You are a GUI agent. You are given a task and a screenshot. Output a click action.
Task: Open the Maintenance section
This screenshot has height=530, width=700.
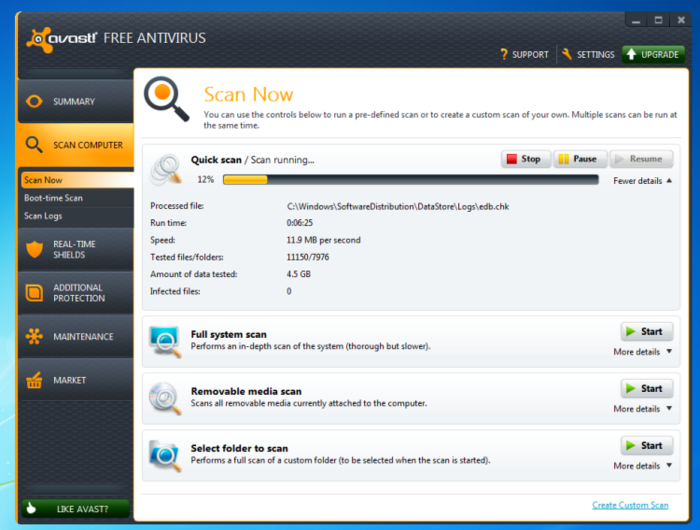pos(76,336)
